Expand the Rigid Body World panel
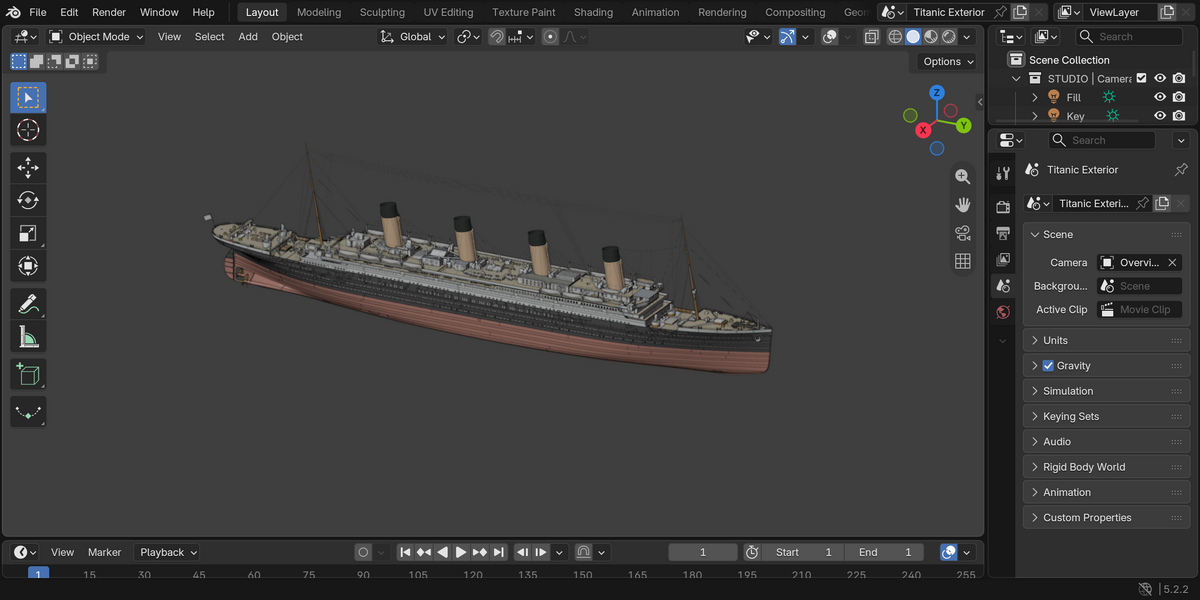This screenshot has width=1200, height=600. tap(1106, 467)
